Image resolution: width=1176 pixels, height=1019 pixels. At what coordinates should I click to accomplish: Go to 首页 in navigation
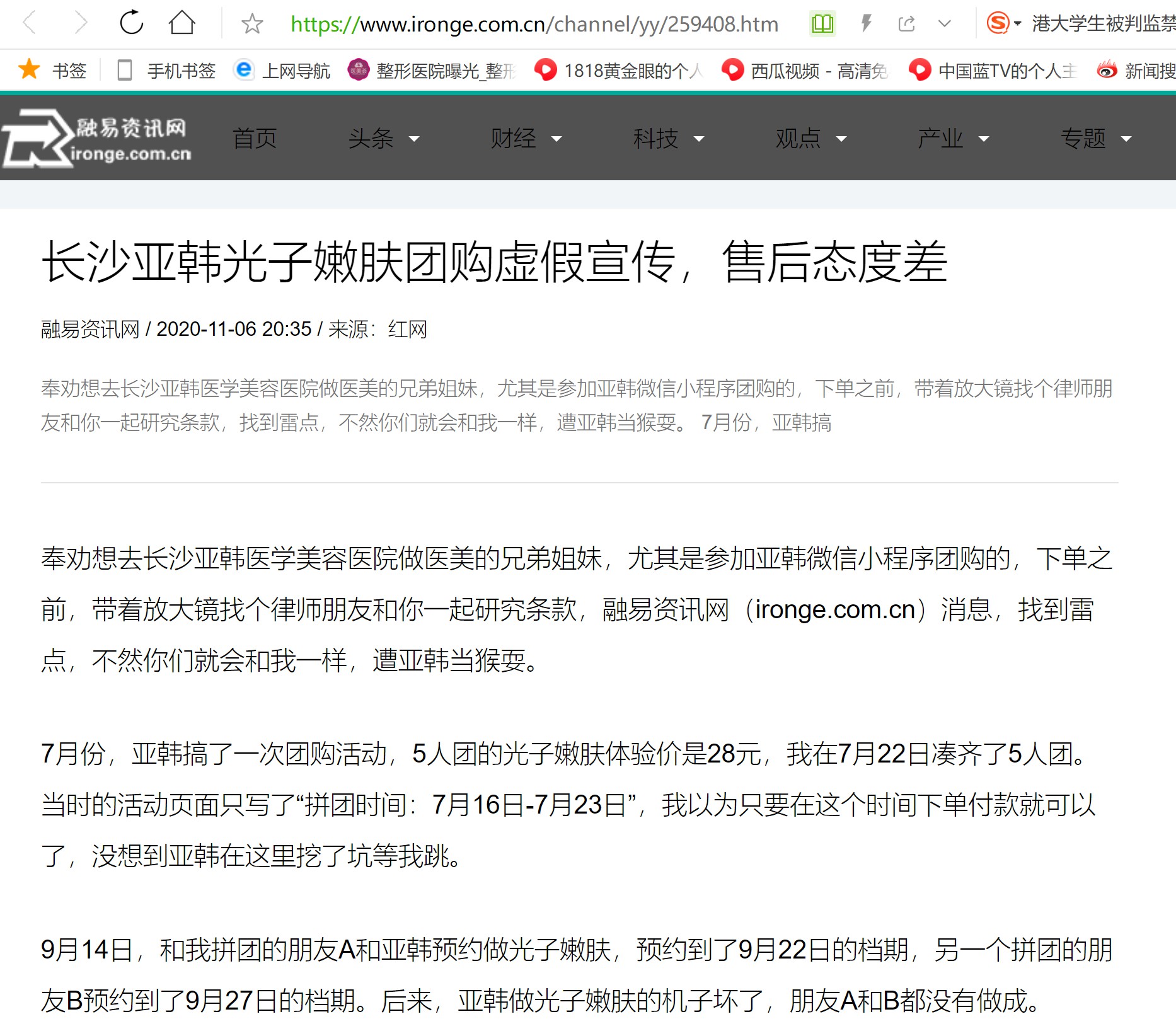(255, 138)
